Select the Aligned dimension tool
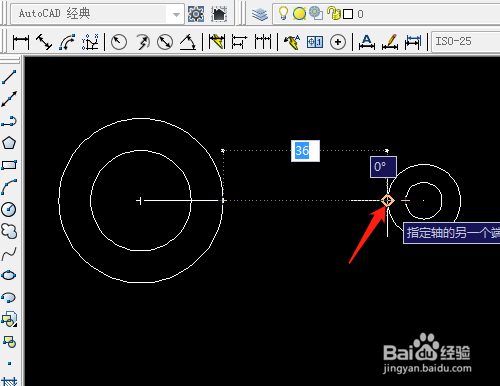This screenshot has height=386, width=500. point(44,42)
